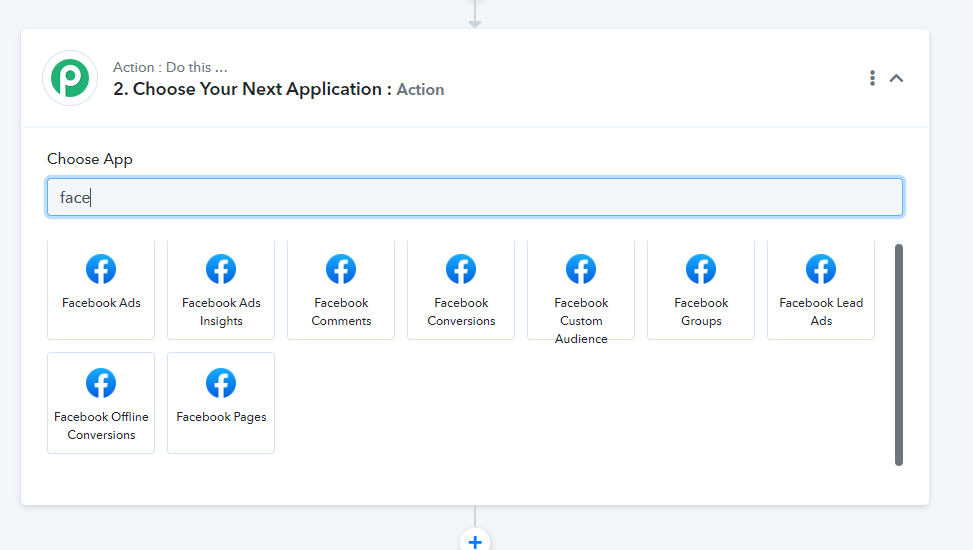Open the three-dot step options menu
This screenshot has height=550, width=973.
tap(872, 78)
